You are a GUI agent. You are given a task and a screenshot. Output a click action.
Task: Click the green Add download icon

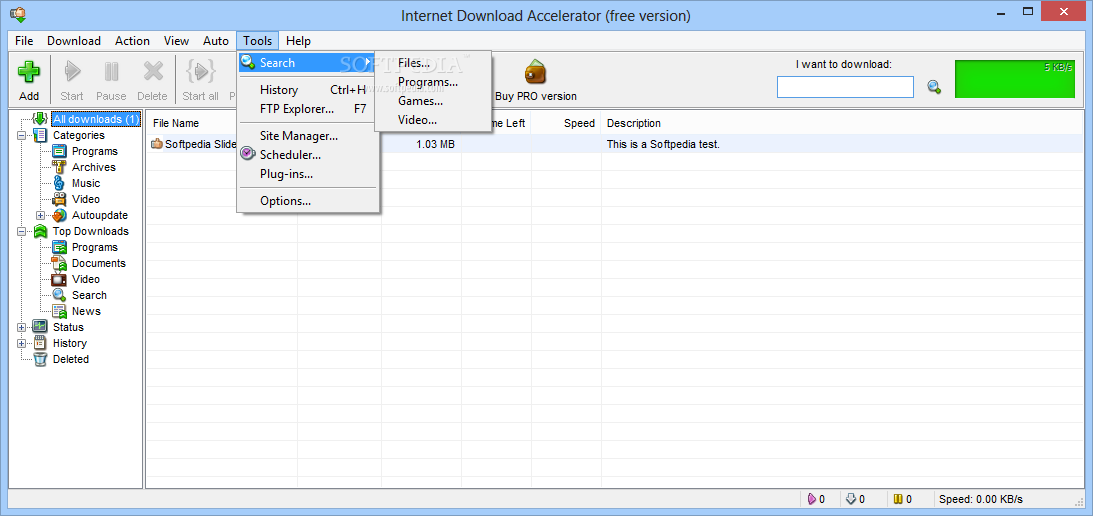[x=29, y=72]
